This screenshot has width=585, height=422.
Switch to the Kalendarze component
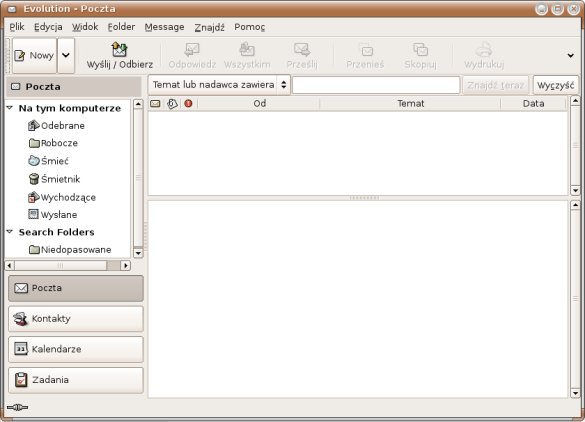pyautogui.click(x=76, y=349)
